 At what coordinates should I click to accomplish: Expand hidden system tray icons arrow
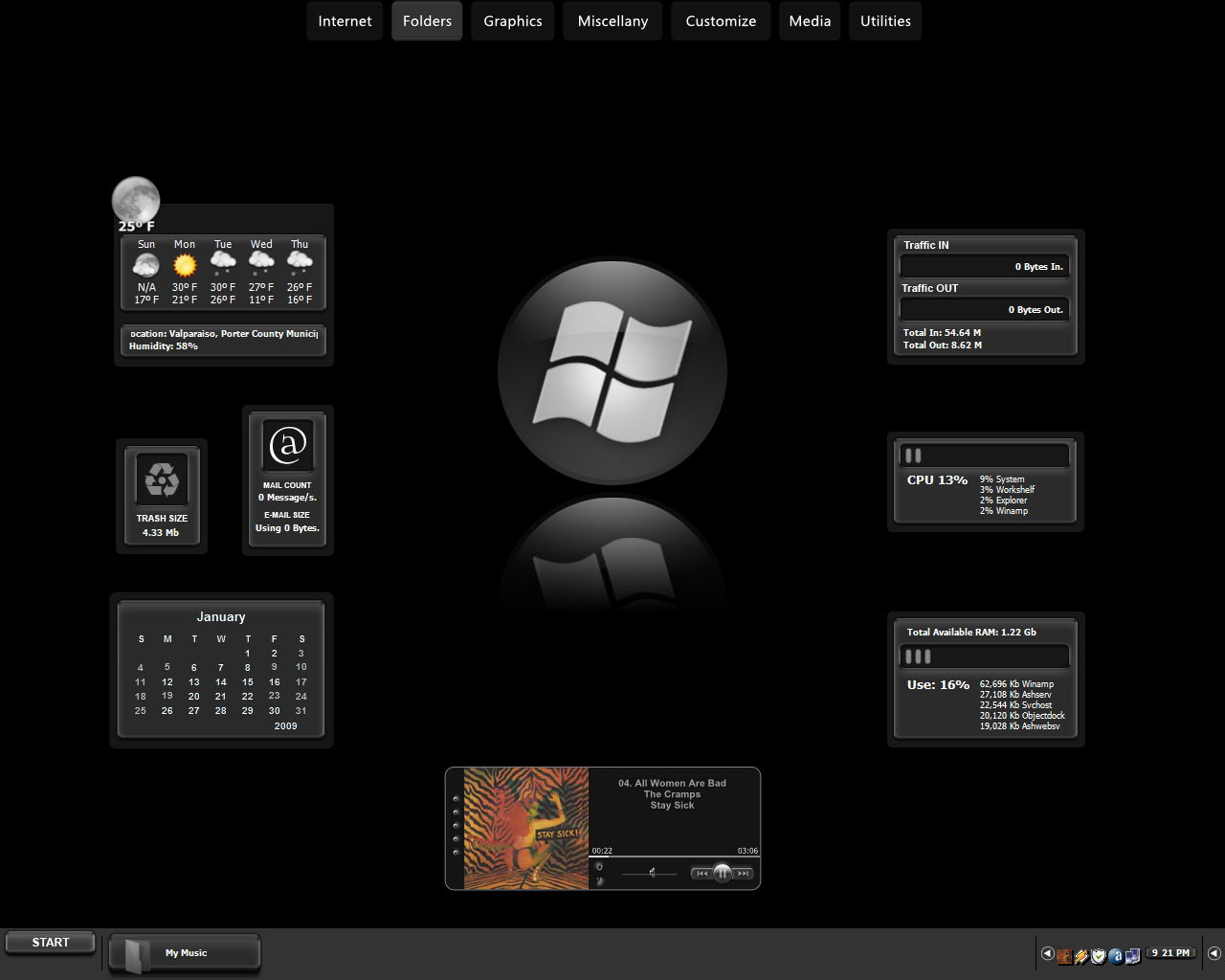tap(1048, 953)
